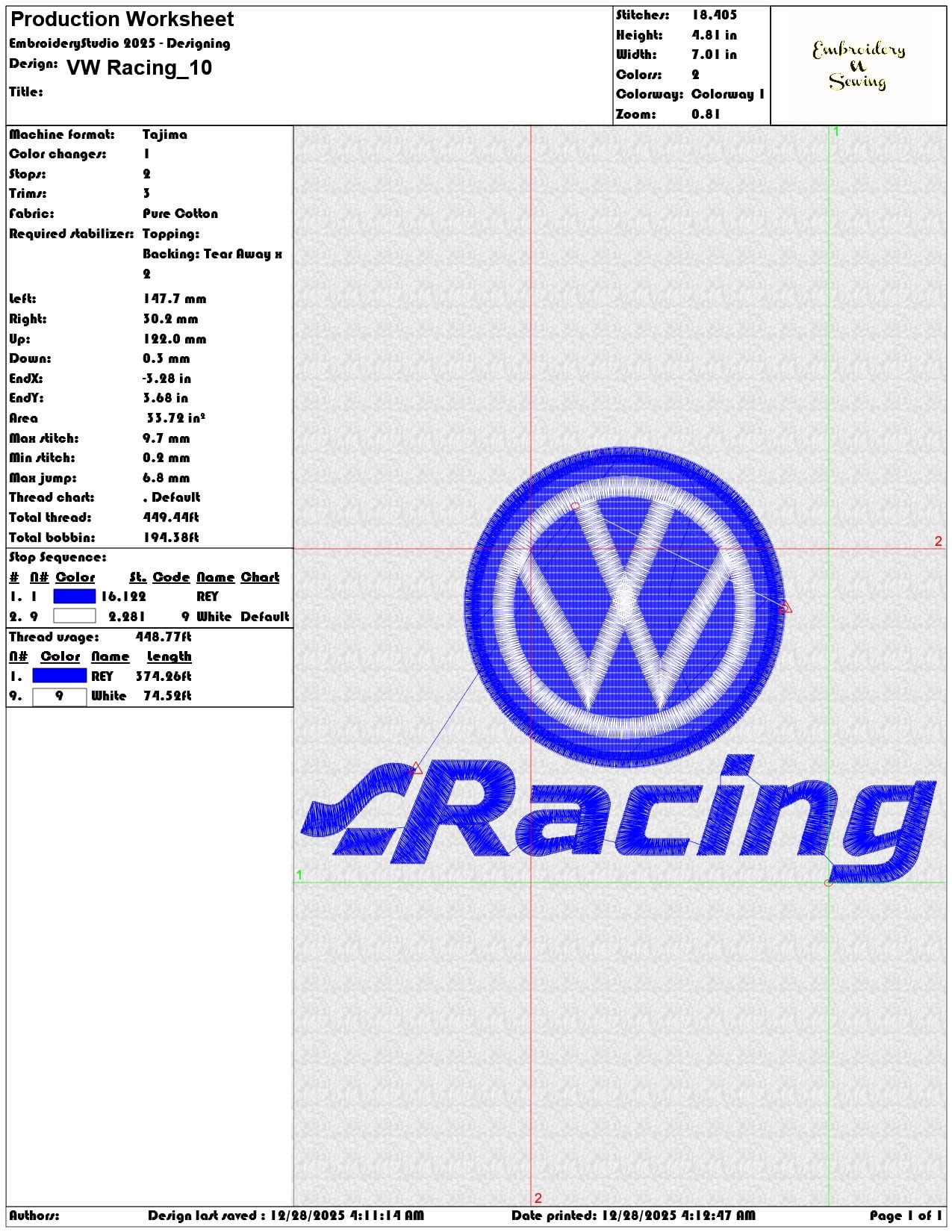Click the white swatch in Stop Sequence row 2
This screenshot has width=952, height=1232.
[x=75, y=616]
